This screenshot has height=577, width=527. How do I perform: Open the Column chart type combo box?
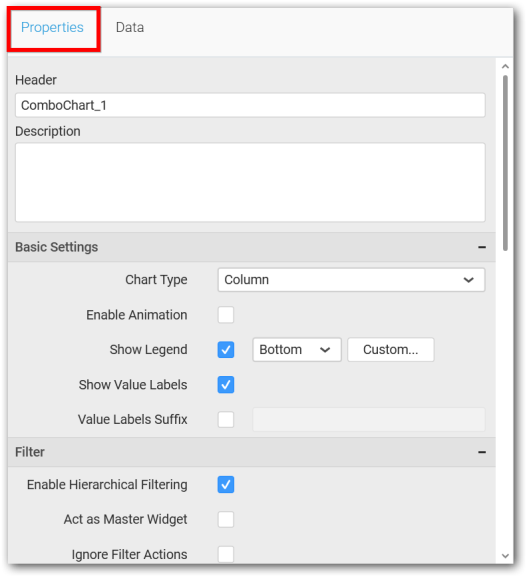tap(351, 280)
